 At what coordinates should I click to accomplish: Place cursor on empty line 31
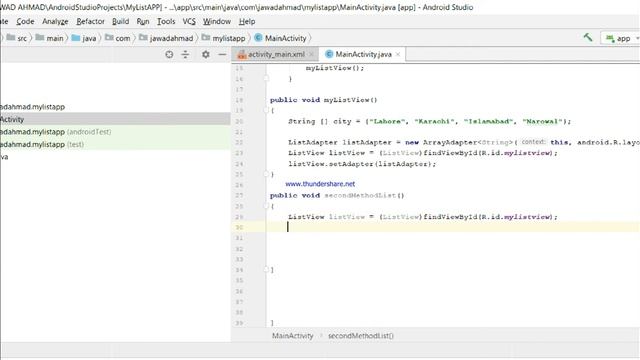tap(453, 238)
